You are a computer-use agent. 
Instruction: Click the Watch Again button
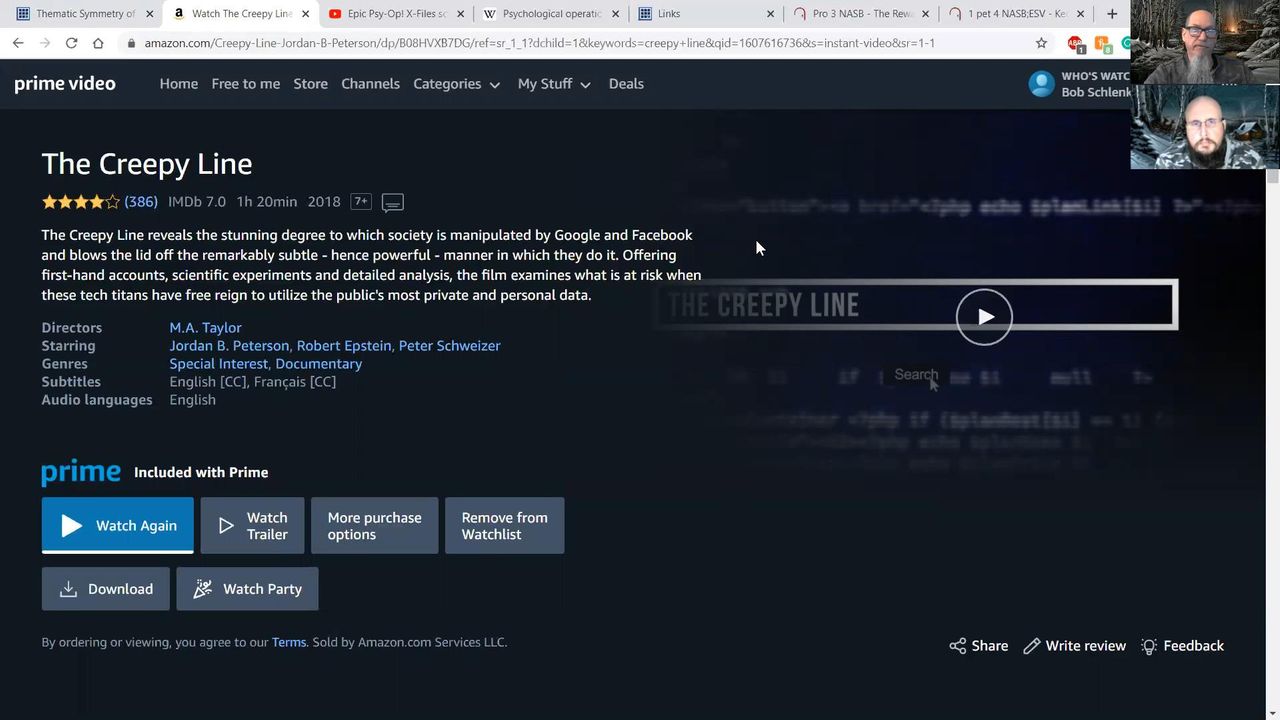117,526
